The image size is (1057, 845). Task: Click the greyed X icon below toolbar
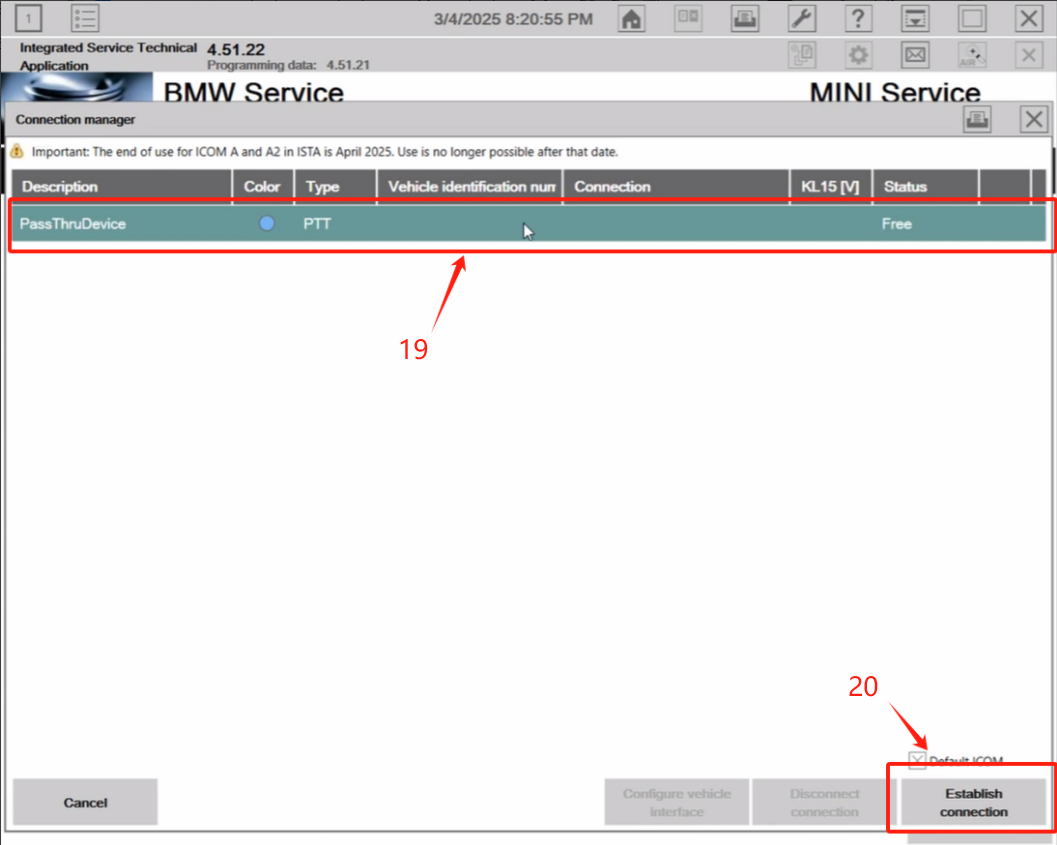1029,55
